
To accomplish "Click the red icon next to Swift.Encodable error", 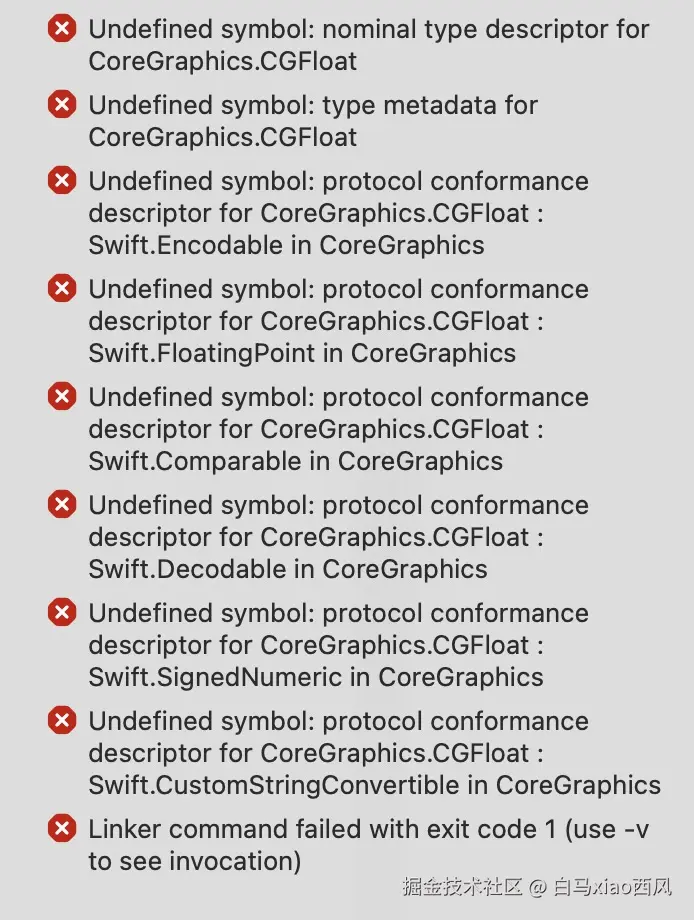I will pos(62,181).
